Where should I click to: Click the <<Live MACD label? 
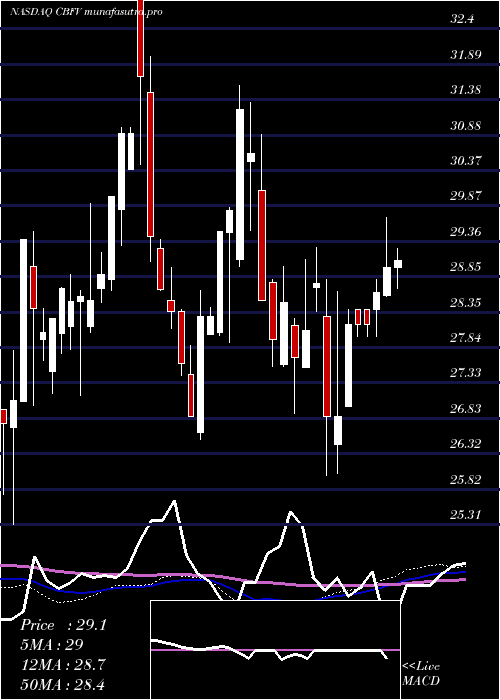pyautogui.click(x=421, y=674)
